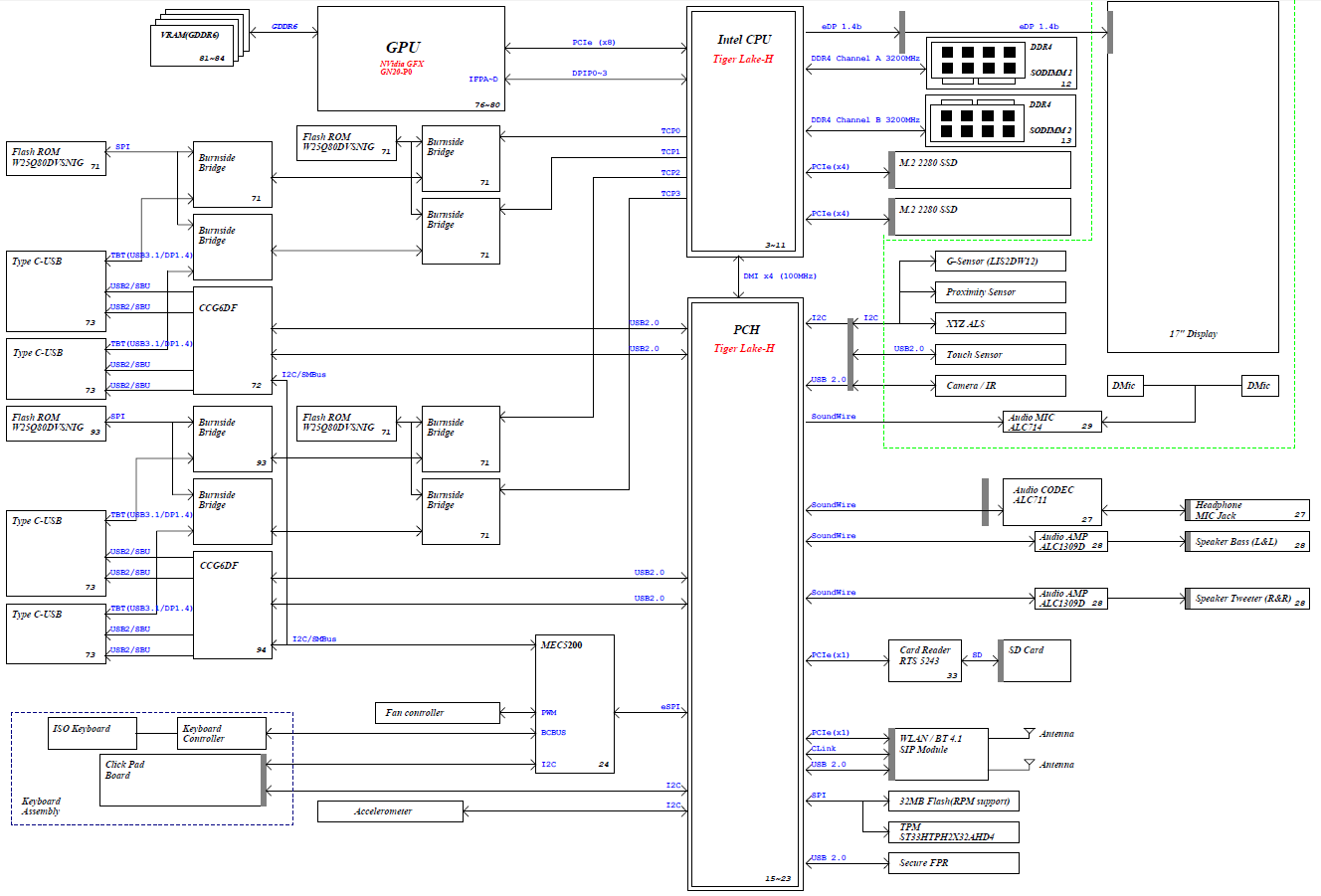The height and width of the screenshot is (896, 1321).
Task: Select the MEC5200 embedded controller block
Action: point(574,703)
